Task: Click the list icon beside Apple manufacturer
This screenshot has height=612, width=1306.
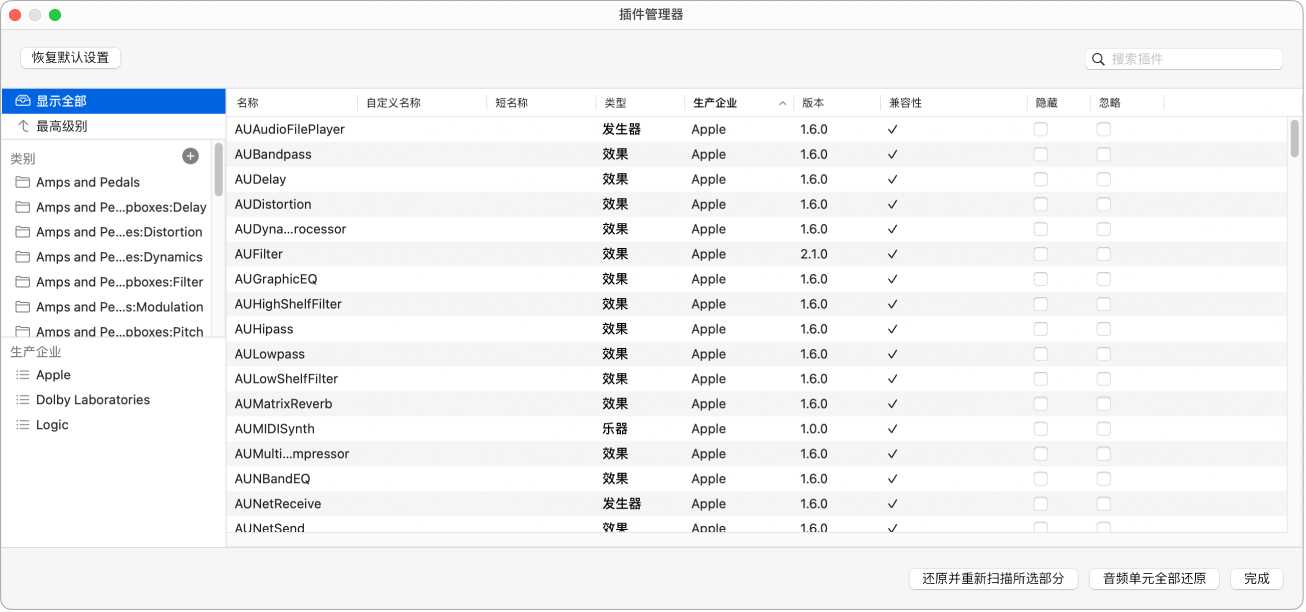Action: pos(22,375)
